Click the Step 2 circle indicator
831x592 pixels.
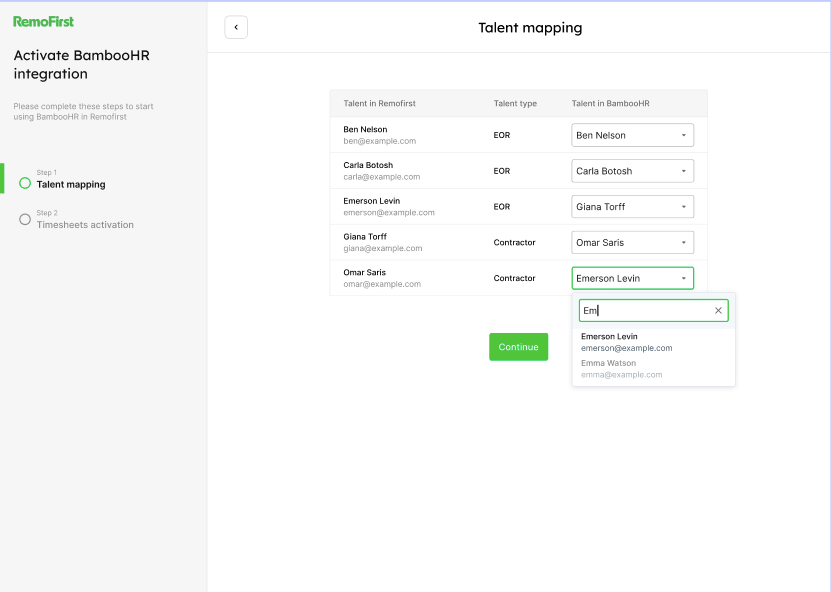tap(25, 219)
